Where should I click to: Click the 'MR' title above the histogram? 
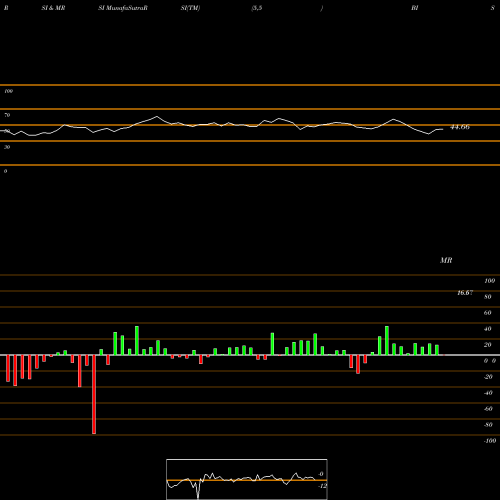pyautogui.click(x=446, y=260)
